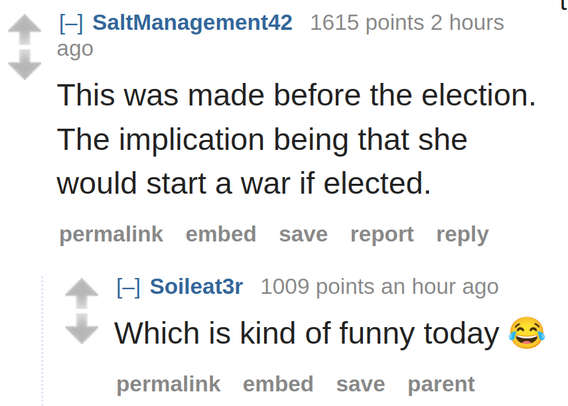This screenshot has width=568, height=406.
Task: Open Soileat3r's user profile
Action: click(x=196, y=286)
